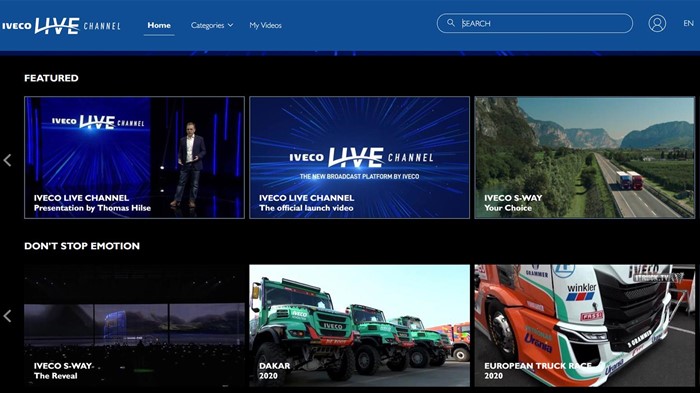Click the search magnifier icon
Viewport: 700px width, 393px height.
pyautogui.click(x=451, y=23)
